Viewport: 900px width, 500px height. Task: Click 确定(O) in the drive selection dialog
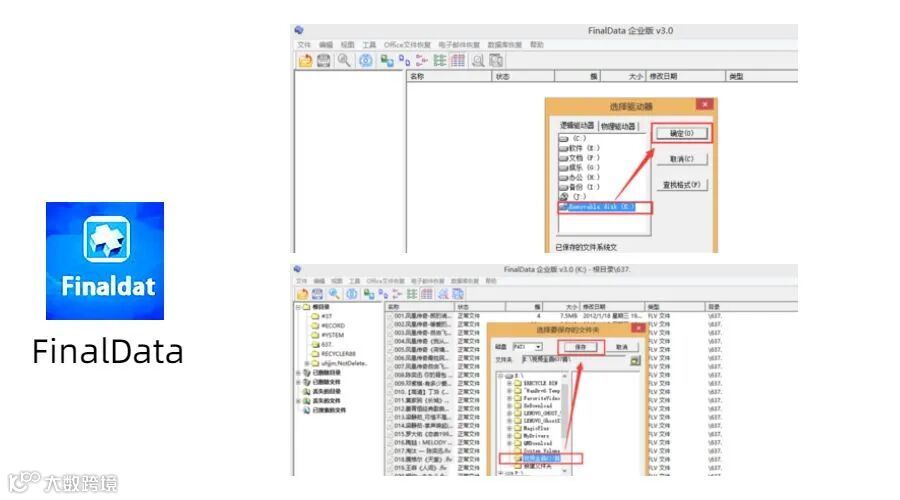(681, 133)
